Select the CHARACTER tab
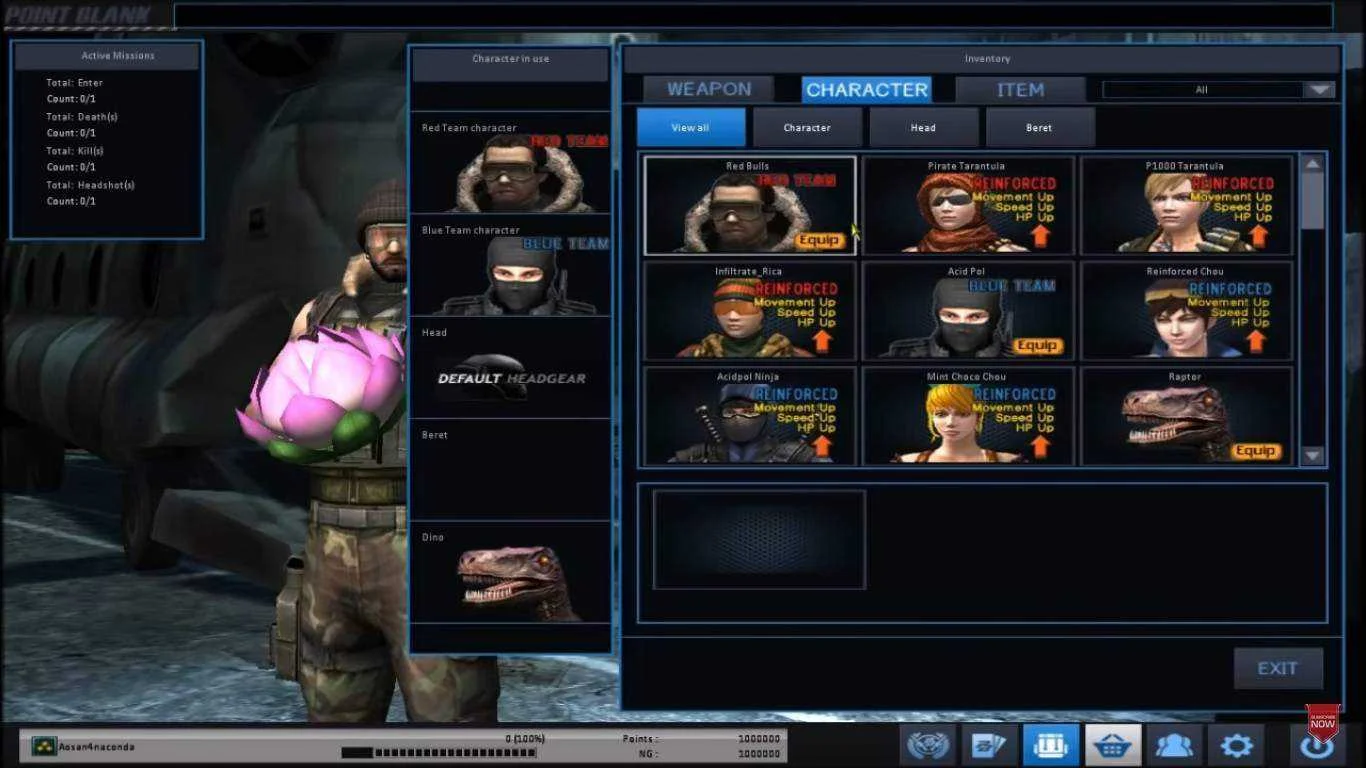This screenshot has width=1366, height=768. (x=867, y=89)
